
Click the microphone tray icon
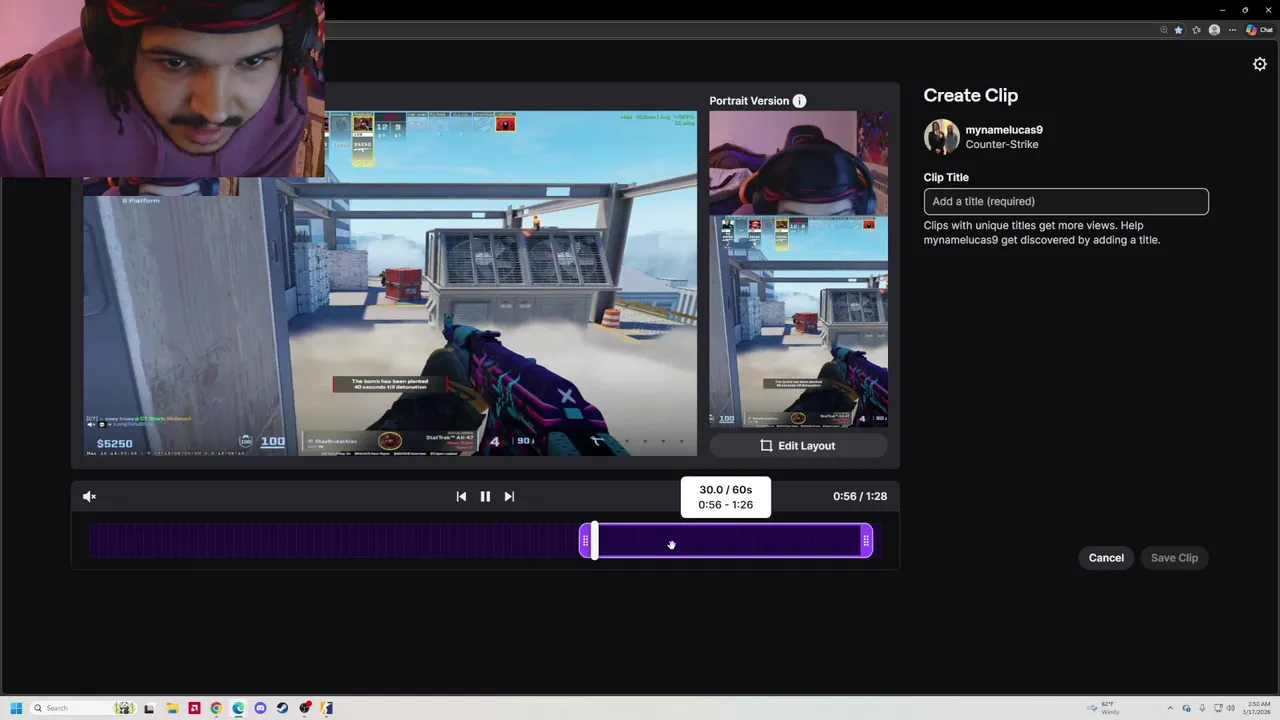1202,708
